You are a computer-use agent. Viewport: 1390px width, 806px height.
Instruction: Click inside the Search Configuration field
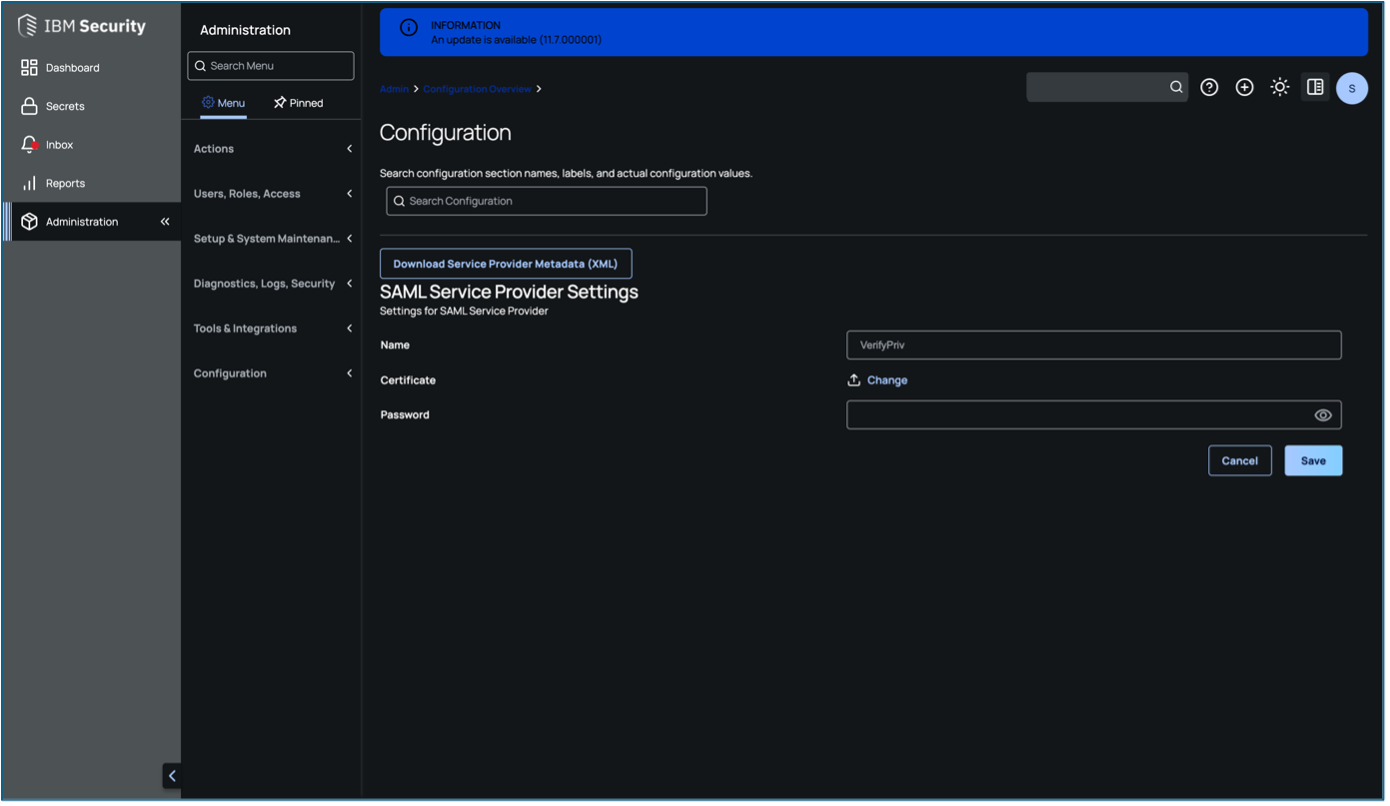(546, 200)
